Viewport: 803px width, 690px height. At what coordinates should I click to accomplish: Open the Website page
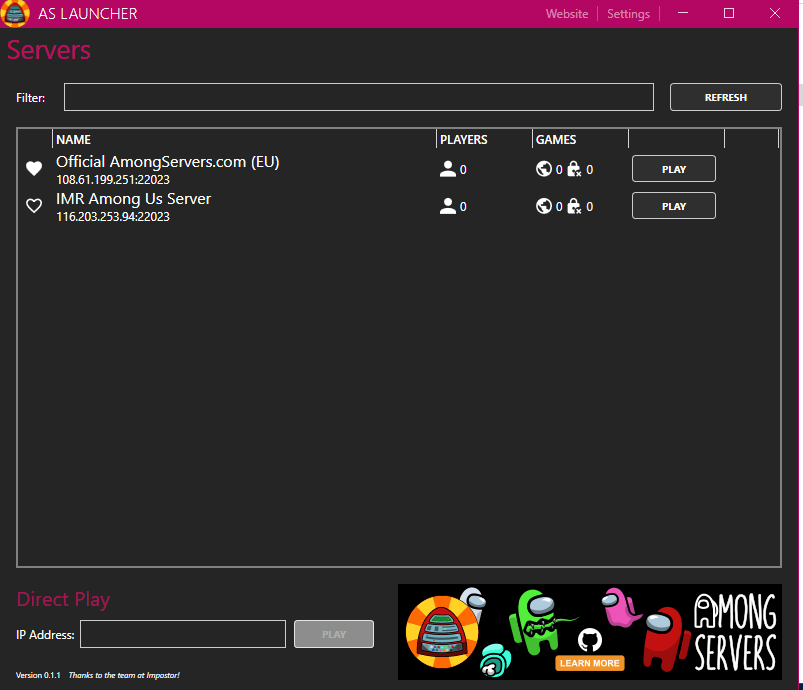point(567,13)
